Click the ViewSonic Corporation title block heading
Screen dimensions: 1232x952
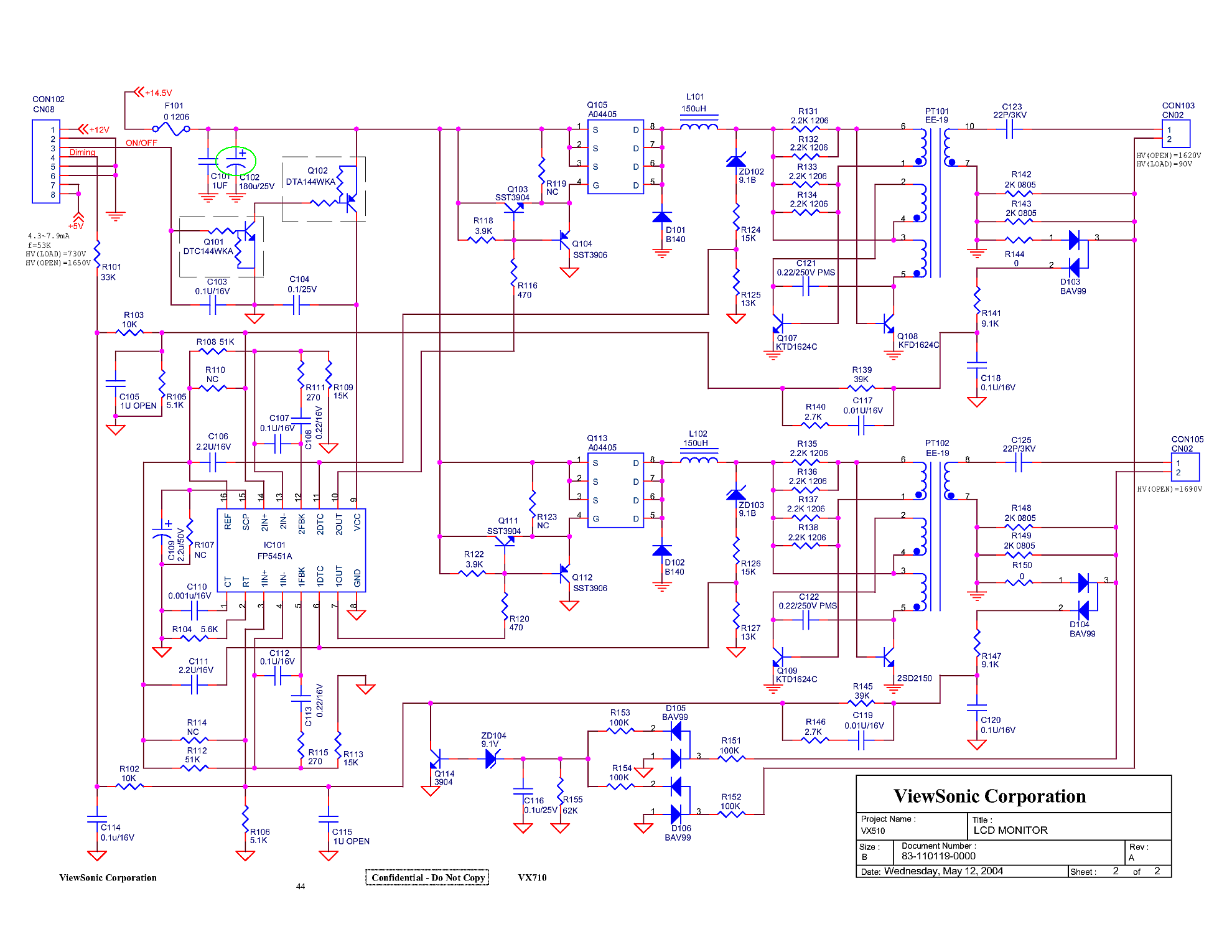click(x=989, y=796)
